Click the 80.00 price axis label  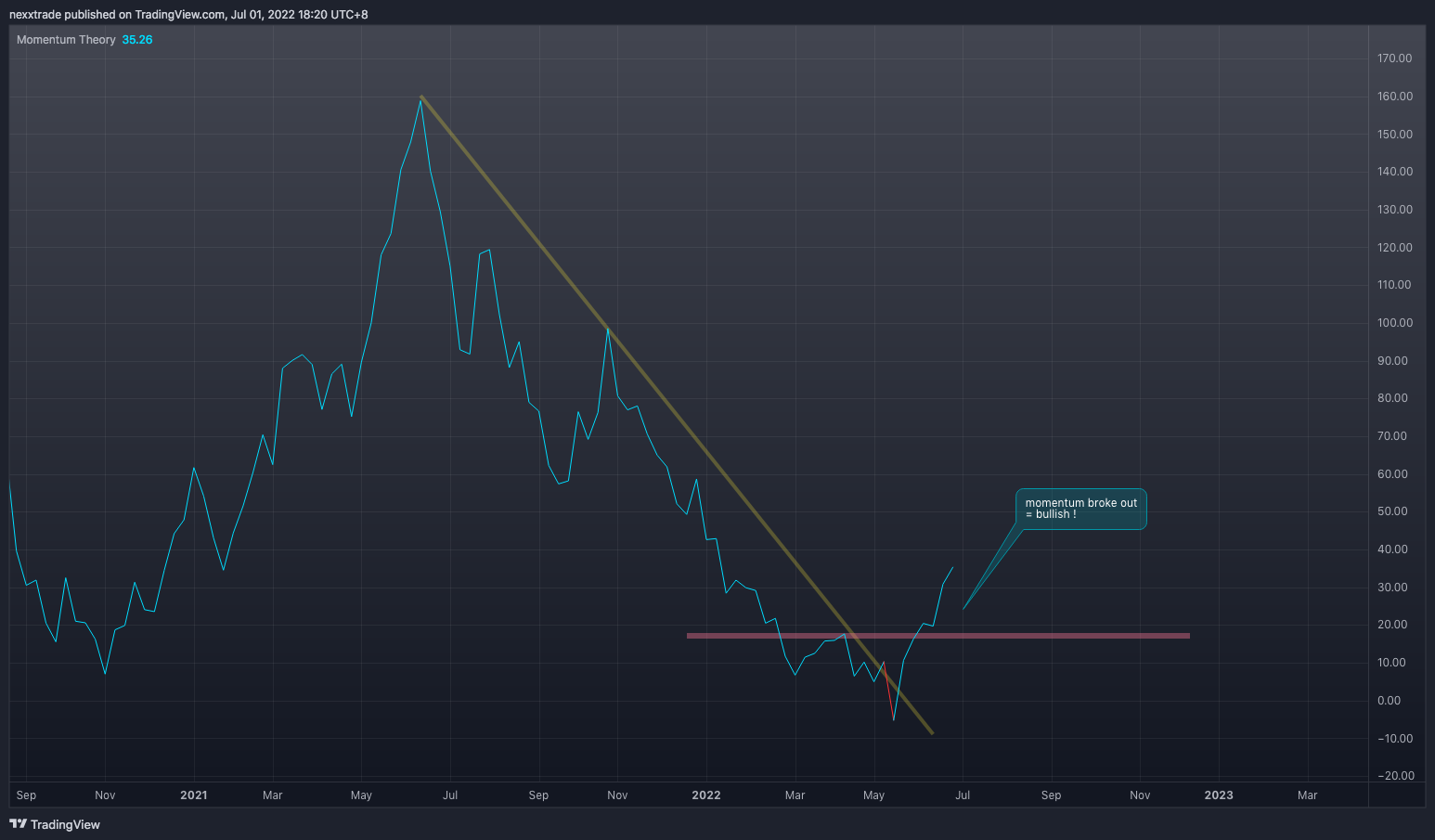(1392, 398)
